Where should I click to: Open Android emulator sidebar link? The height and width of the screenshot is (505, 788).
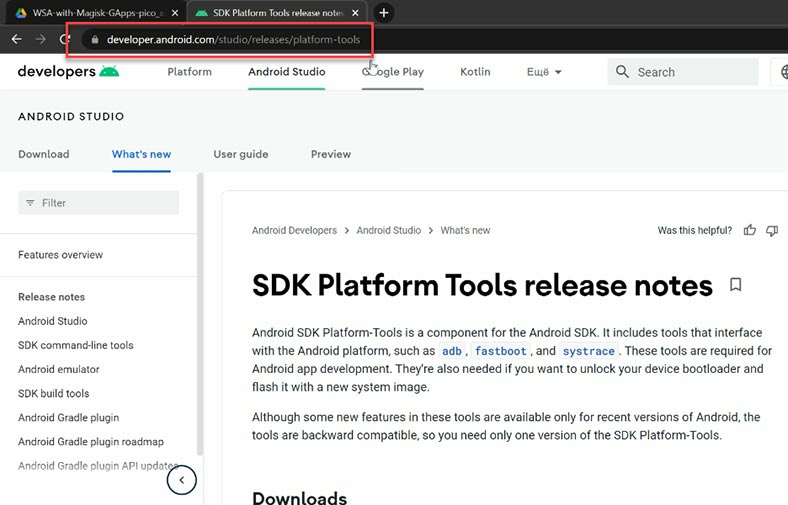pyautogui.click(x=59, y=369)
